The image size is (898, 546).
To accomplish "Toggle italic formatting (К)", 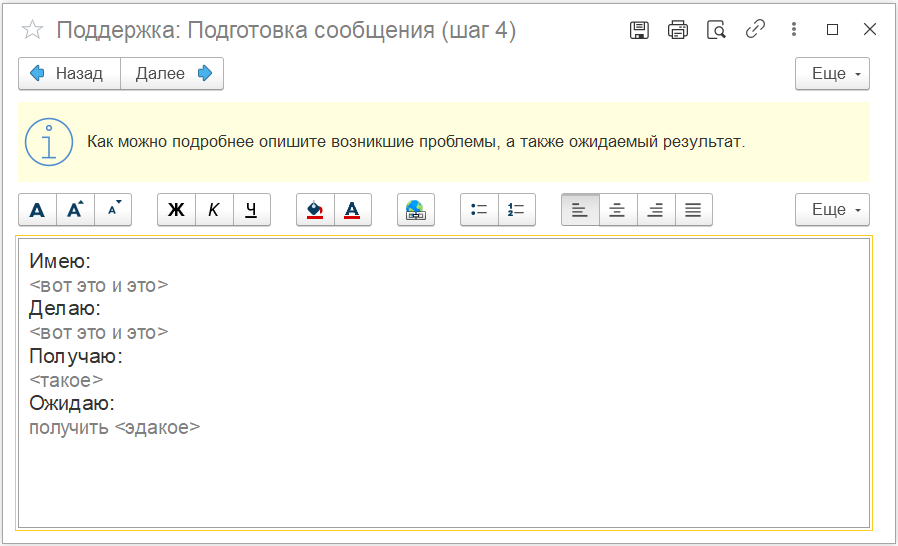I will click(214, 210).
